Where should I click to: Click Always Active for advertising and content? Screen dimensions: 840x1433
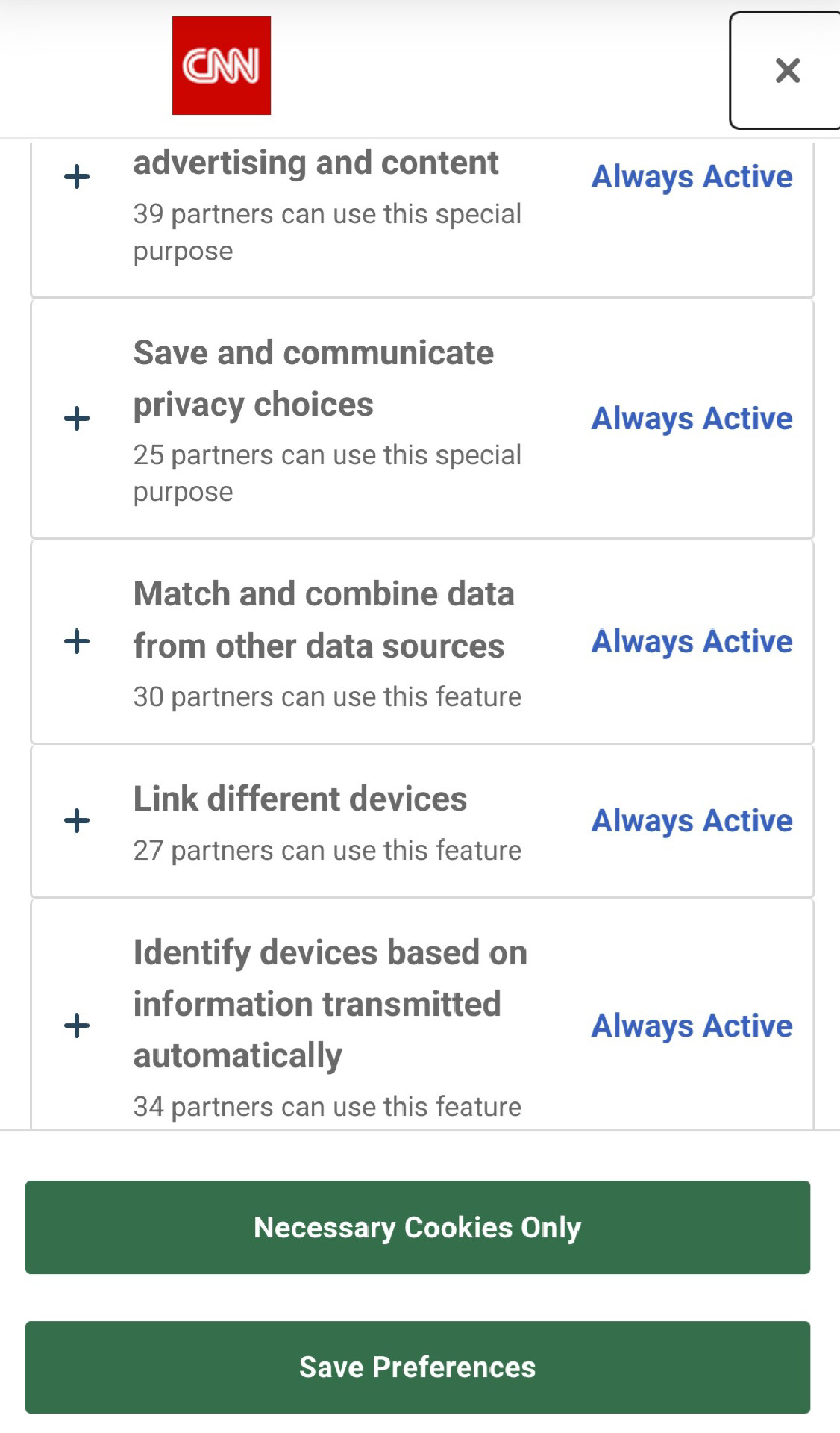coord(692,178)
